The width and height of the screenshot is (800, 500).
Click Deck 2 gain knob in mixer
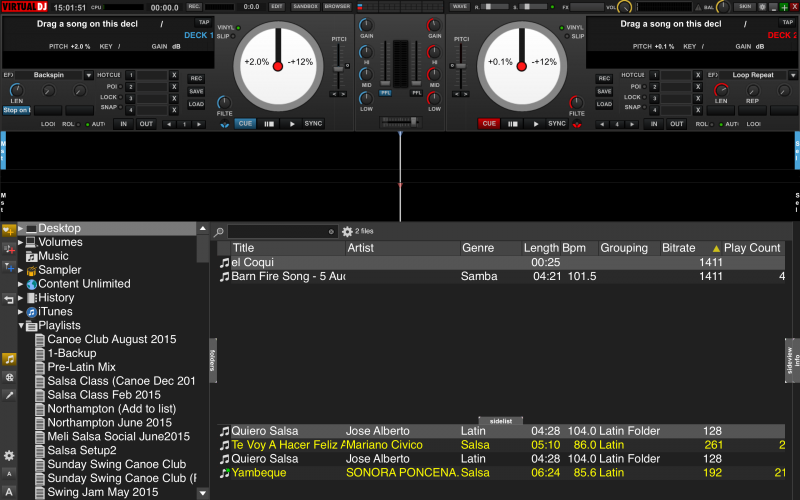tap(434, 25)
